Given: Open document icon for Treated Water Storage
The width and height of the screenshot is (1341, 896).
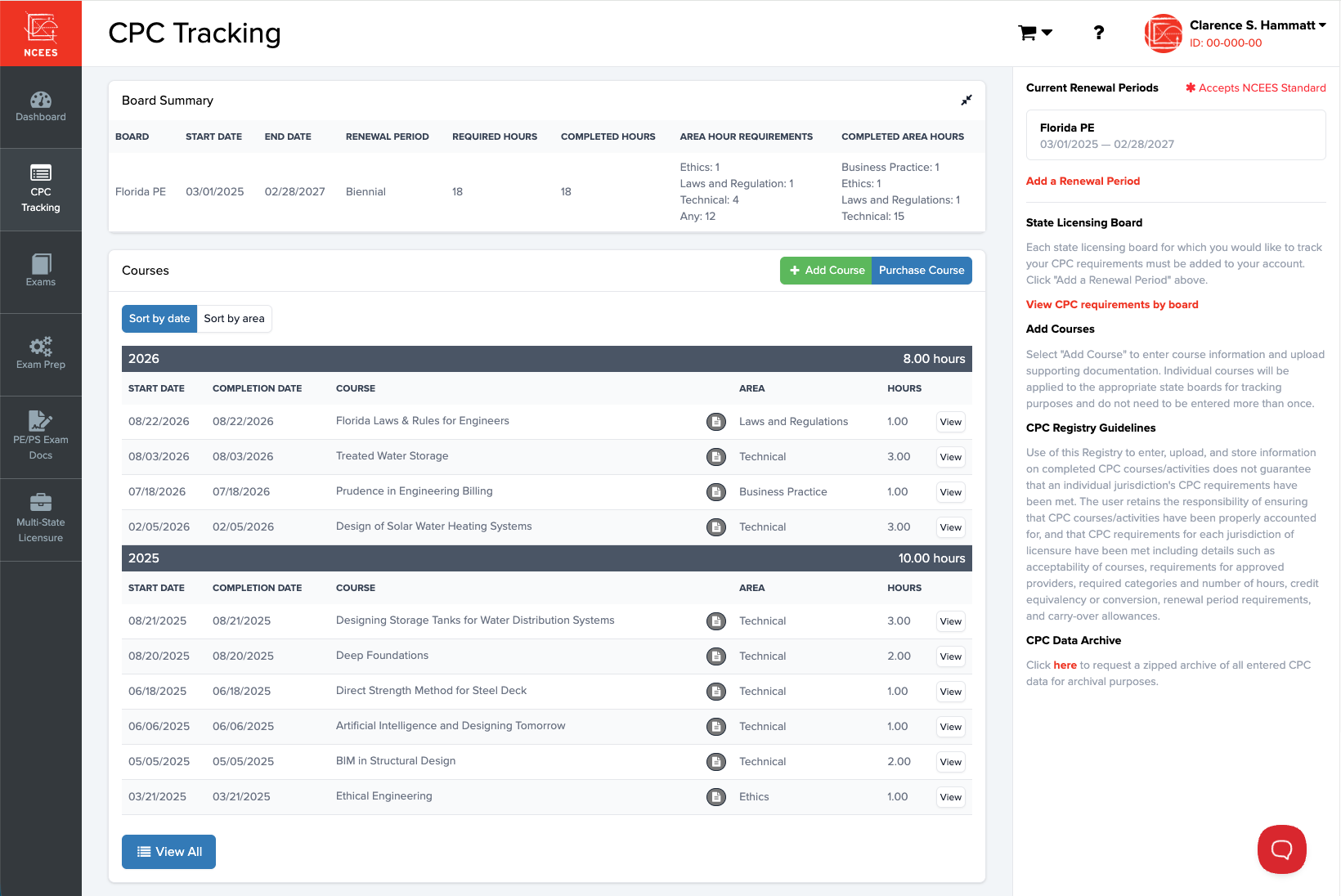Looking at the screenshot, I should [716, 457].
